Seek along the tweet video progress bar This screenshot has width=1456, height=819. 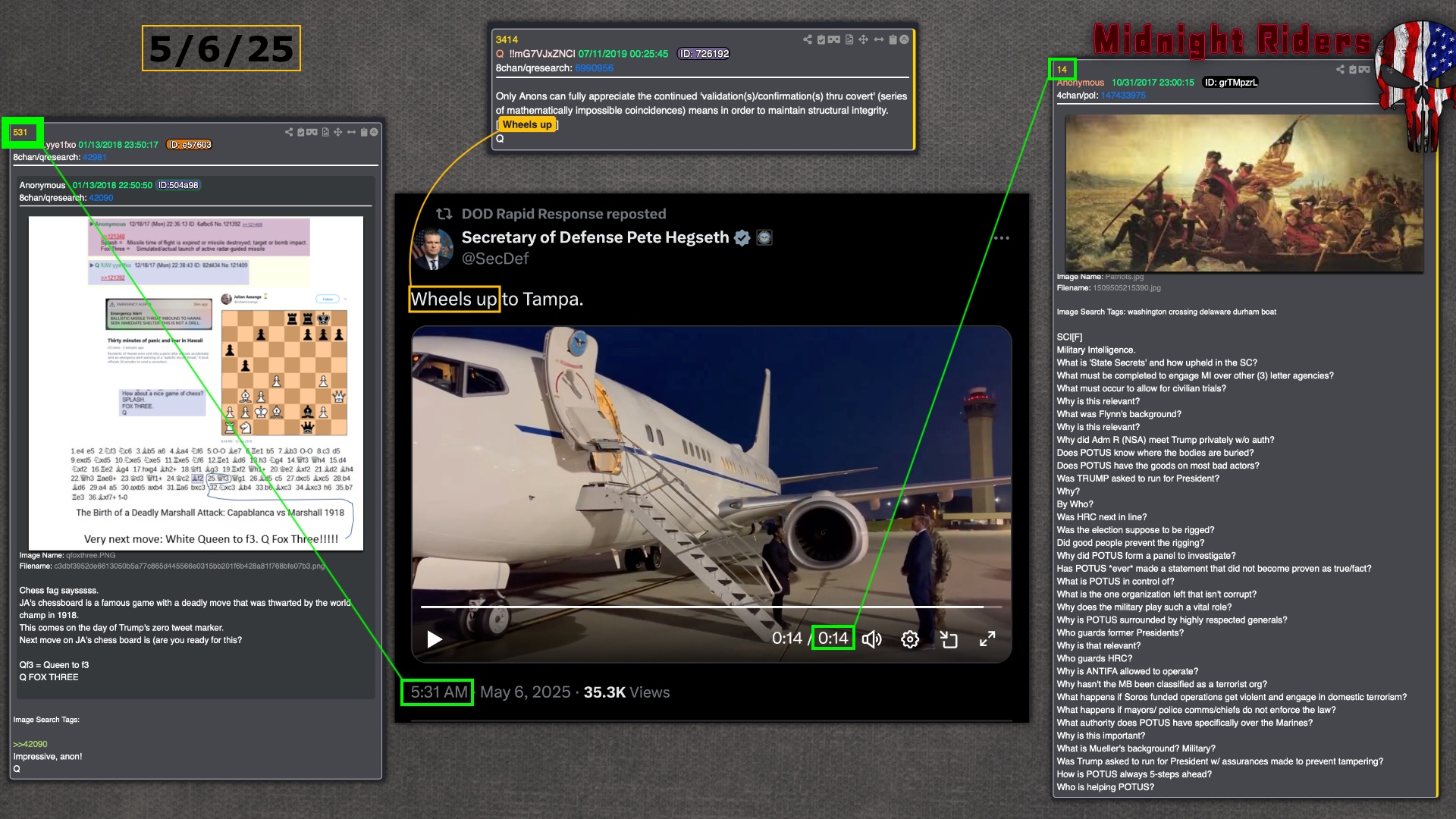click(x=711, y=607)
